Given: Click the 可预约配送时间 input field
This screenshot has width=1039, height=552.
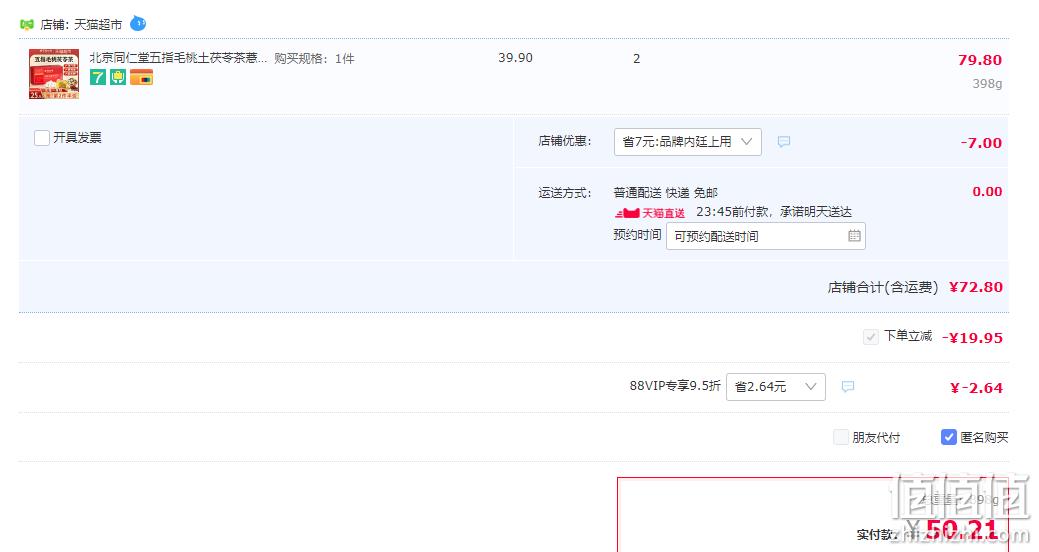Looking at the screenshot, I should click(765, 237).
